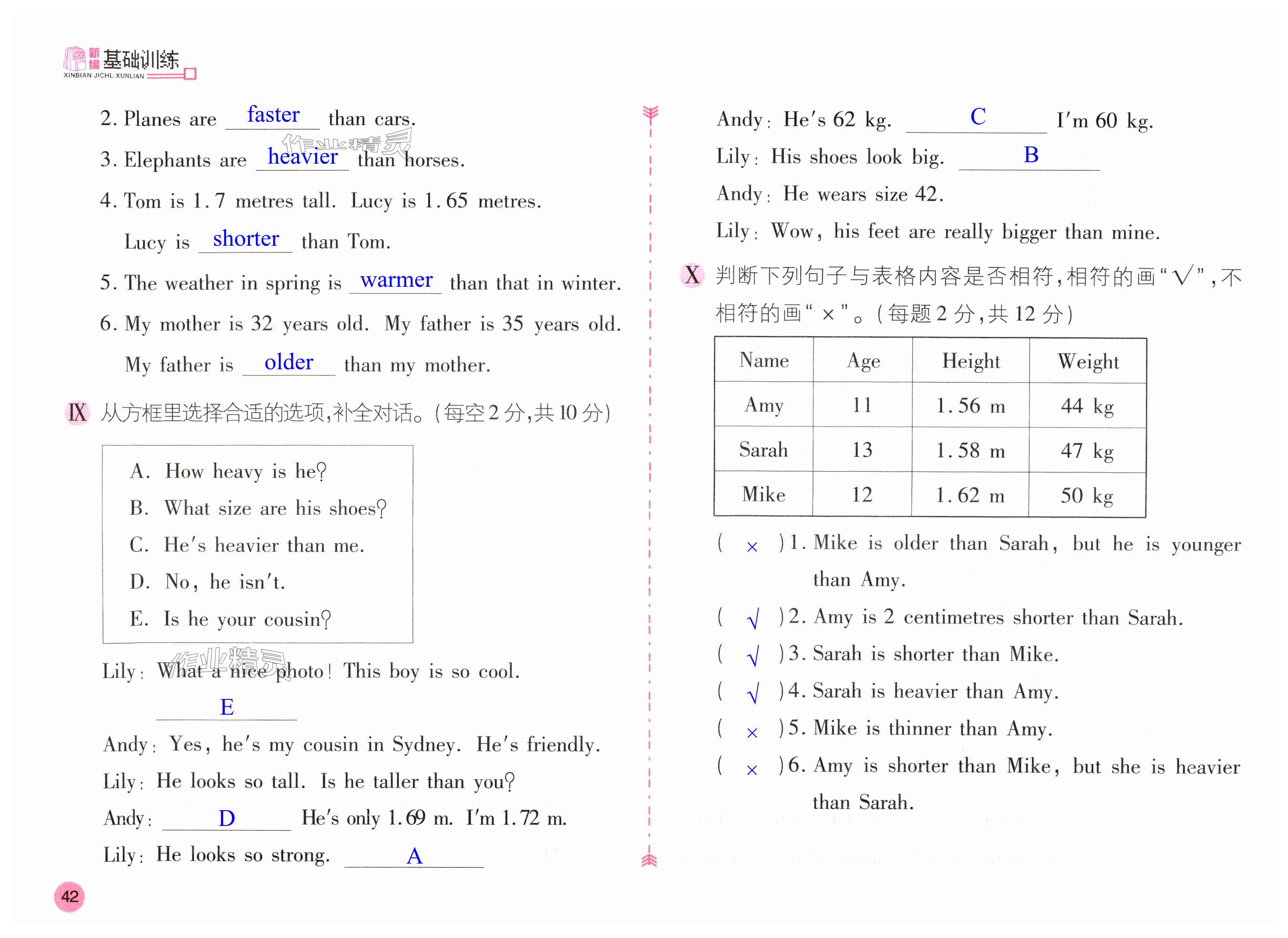Click the pink arrow at the divider bottom

click(649, 860)
